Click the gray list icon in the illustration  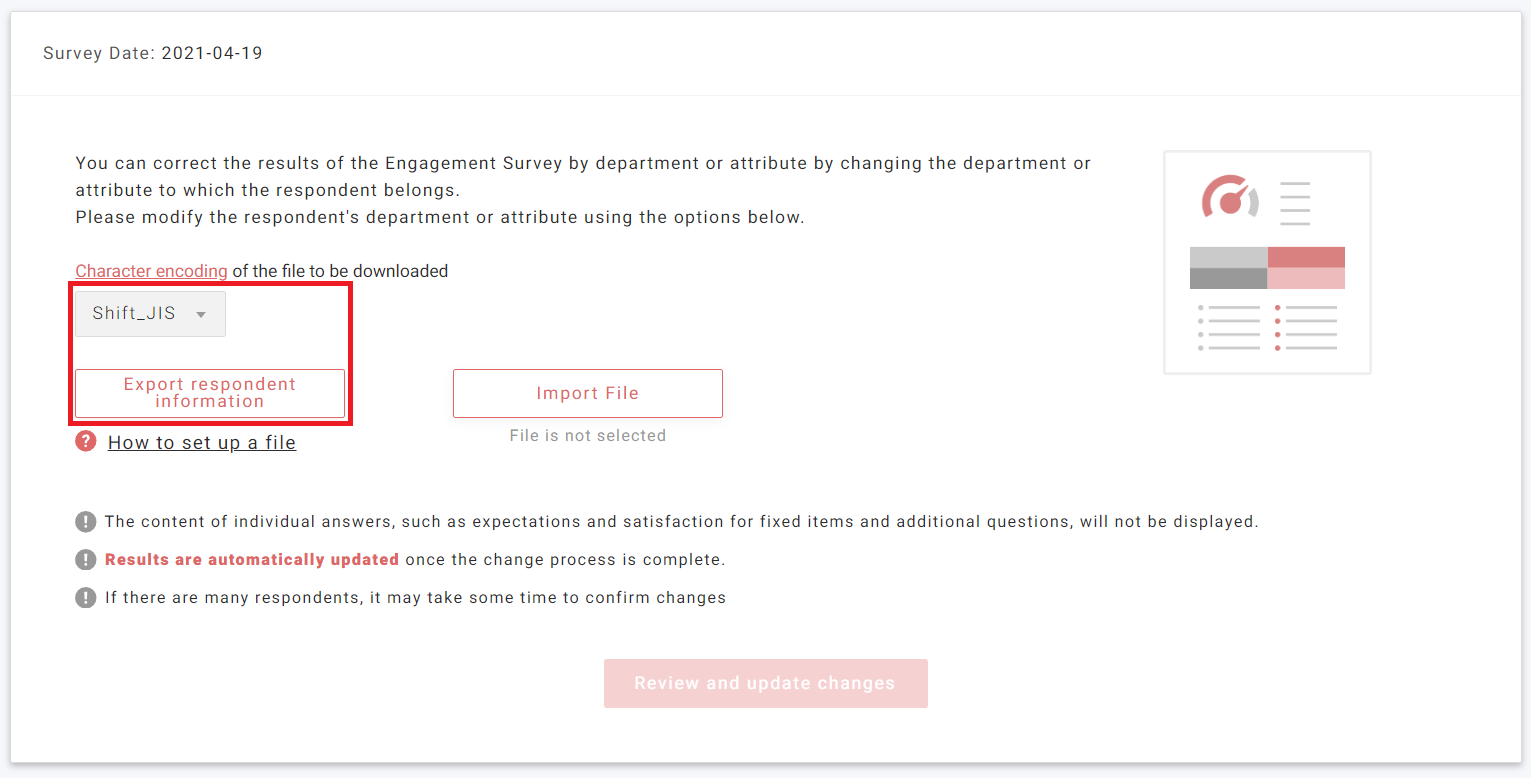pyautogui.click(x=1229, y=328)
